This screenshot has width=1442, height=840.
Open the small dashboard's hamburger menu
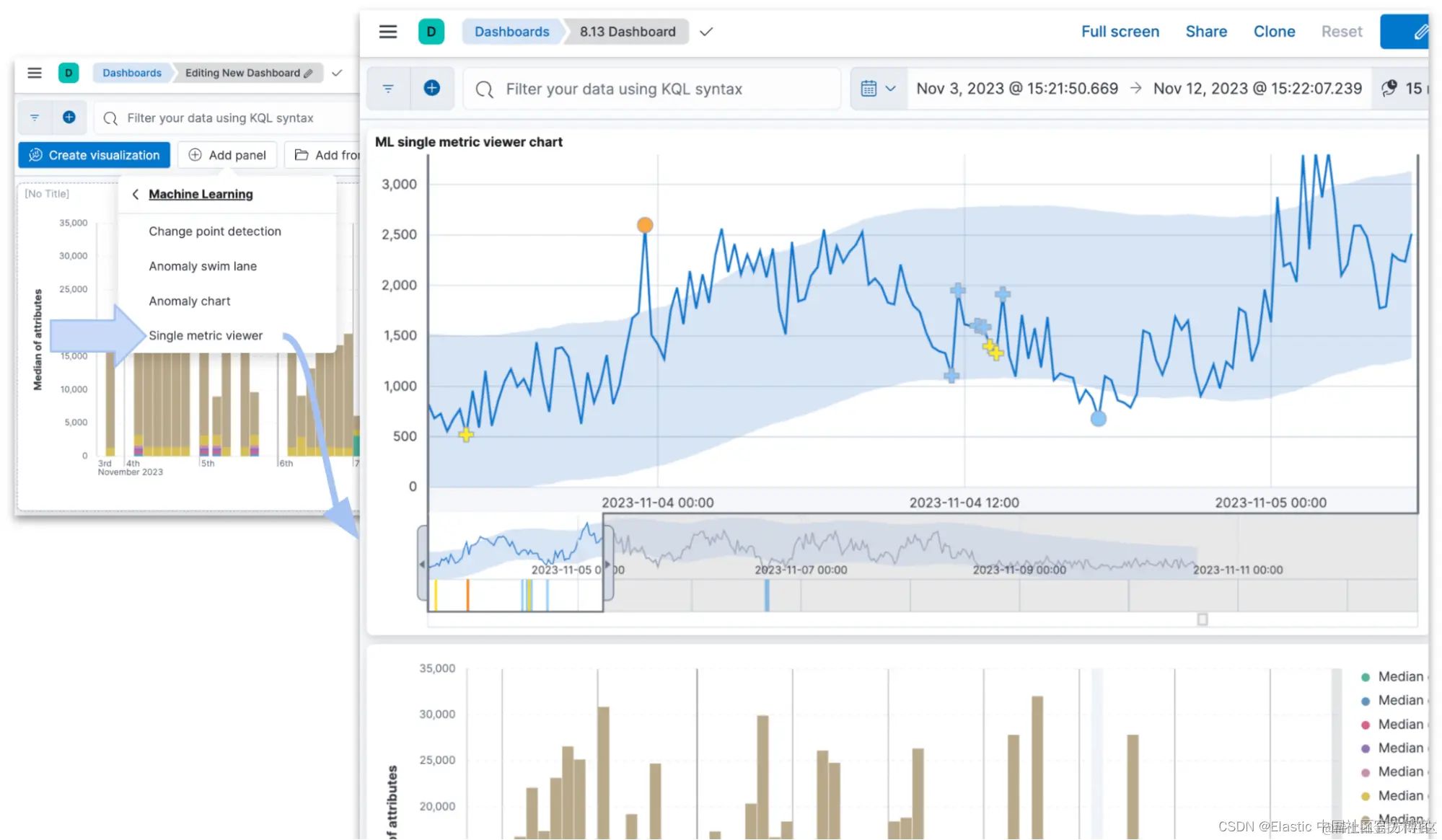point(35,73)
